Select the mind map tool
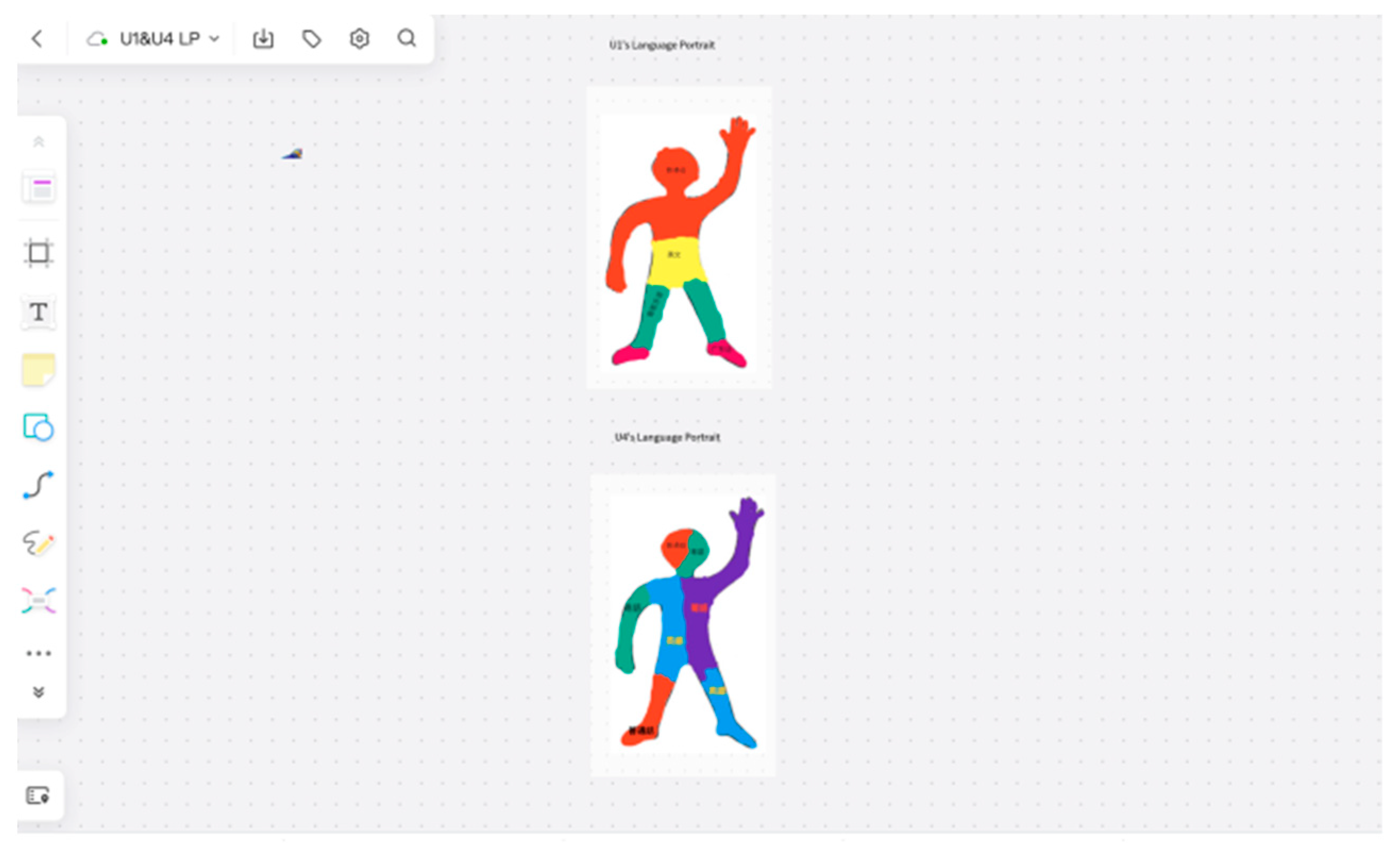 click(x=39, y=601)
